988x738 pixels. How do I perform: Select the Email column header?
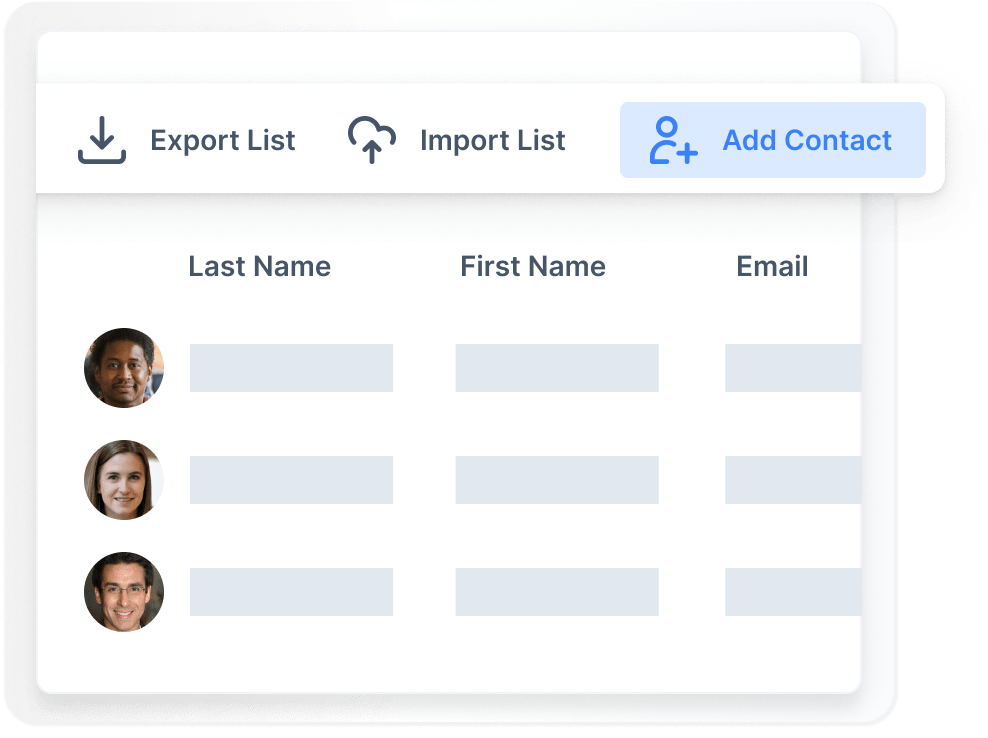(772, 266)
